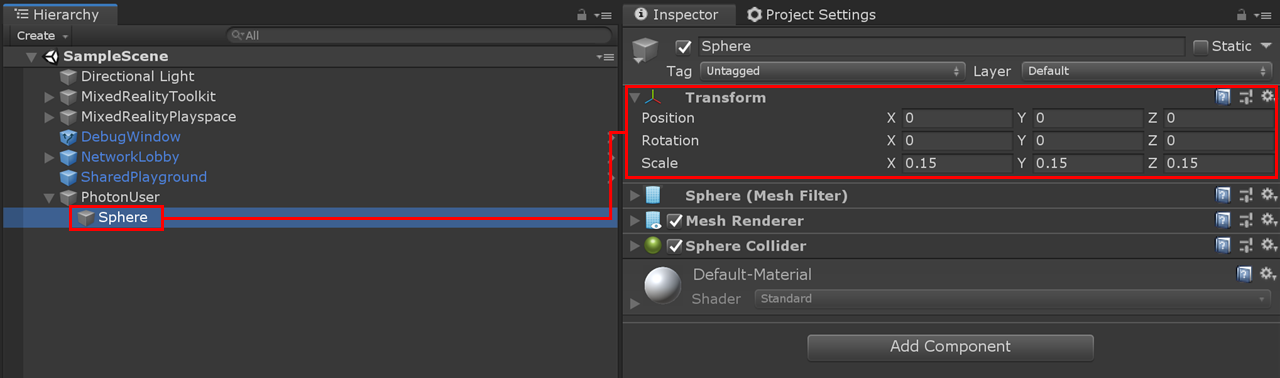Open Default-Material gear settings icon
The width and height of the screenshot is (1280, 378).
[x=1267, y=273]
